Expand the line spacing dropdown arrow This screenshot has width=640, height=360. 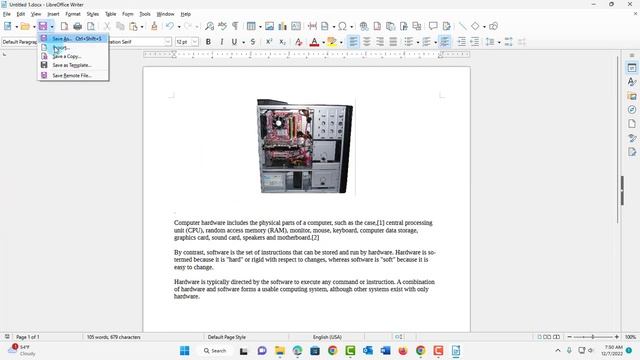coord(499,42)
